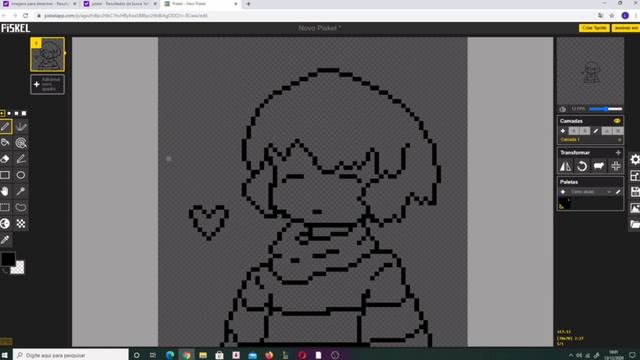The width and height of the screenshot is (640, 360).
Task: Switch to the second browser tab
Action: point(120,4)
